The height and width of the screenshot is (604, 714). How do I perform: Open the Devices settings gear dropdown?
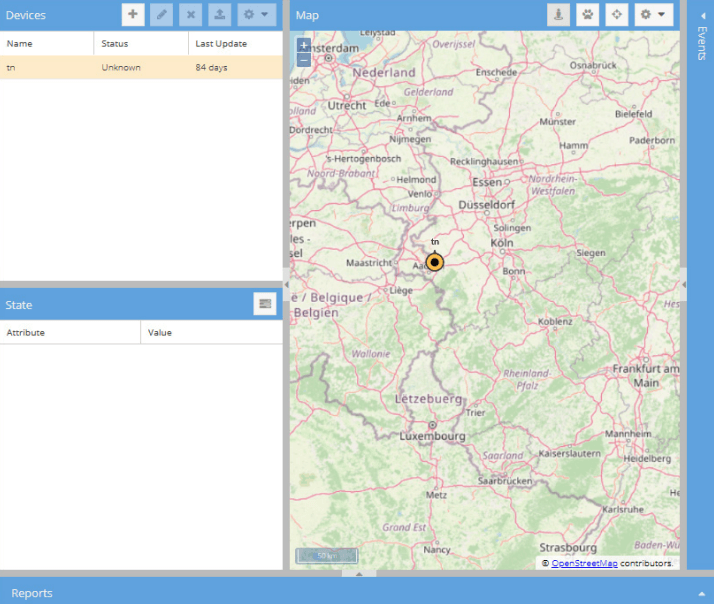(254, 15)
